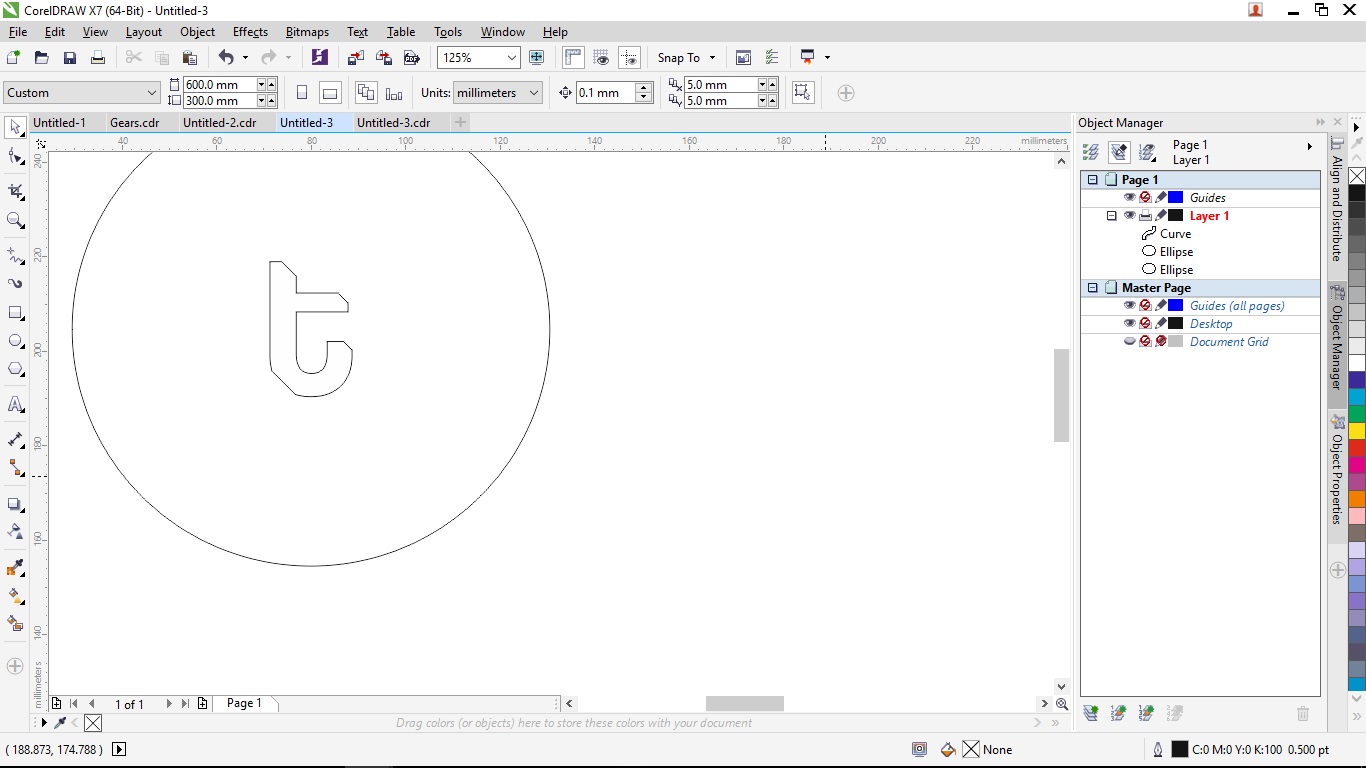This screenshot has height=768, width=1366.
Task: Open the Object menu
Action: 197,32
